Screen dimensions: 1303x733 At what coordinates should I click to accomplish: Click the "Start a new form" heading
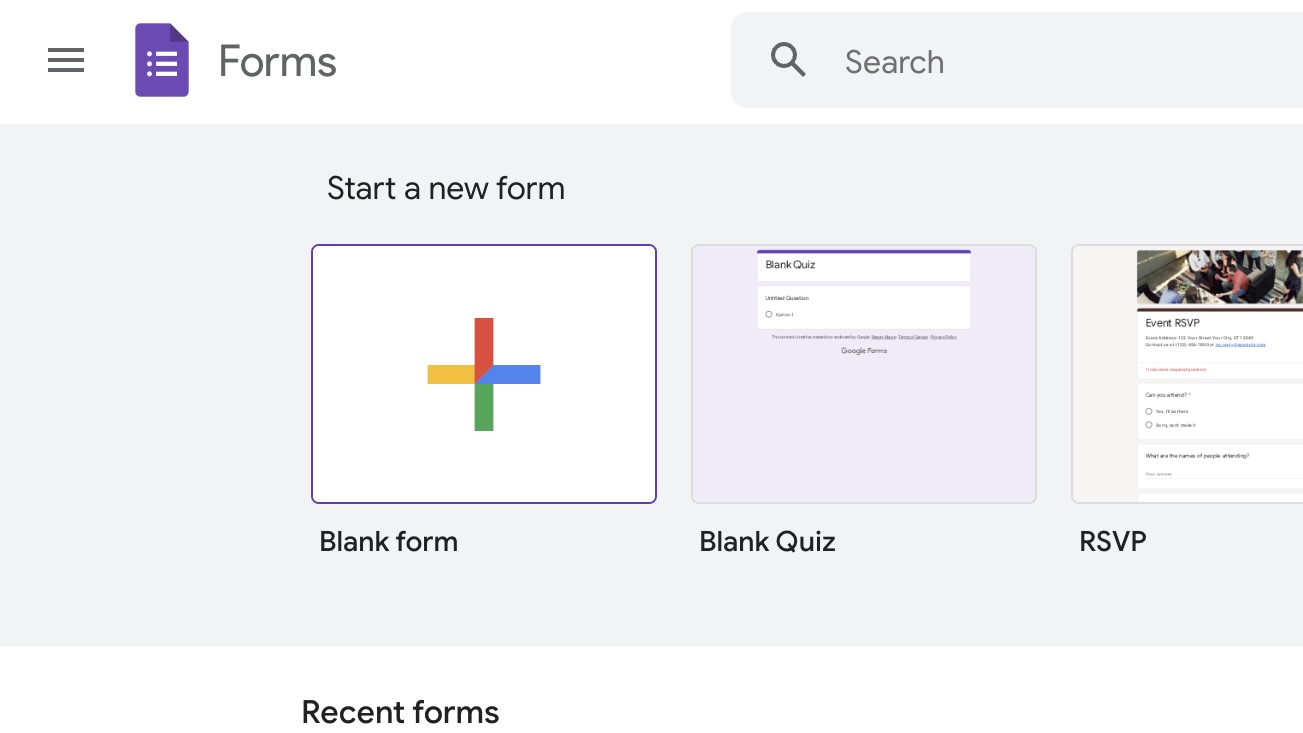[x=446, y=188]
